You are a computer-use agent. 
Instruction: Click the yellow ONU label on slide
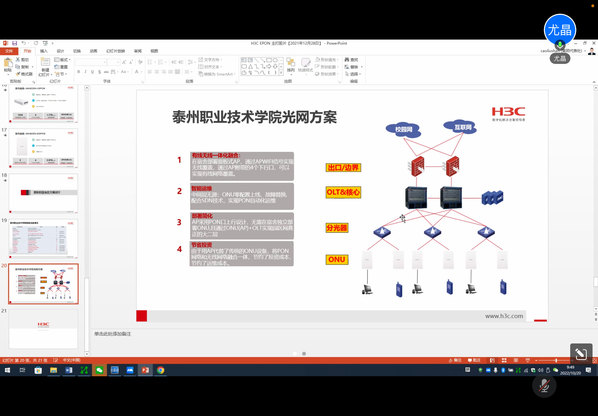(x=337, y=260)
